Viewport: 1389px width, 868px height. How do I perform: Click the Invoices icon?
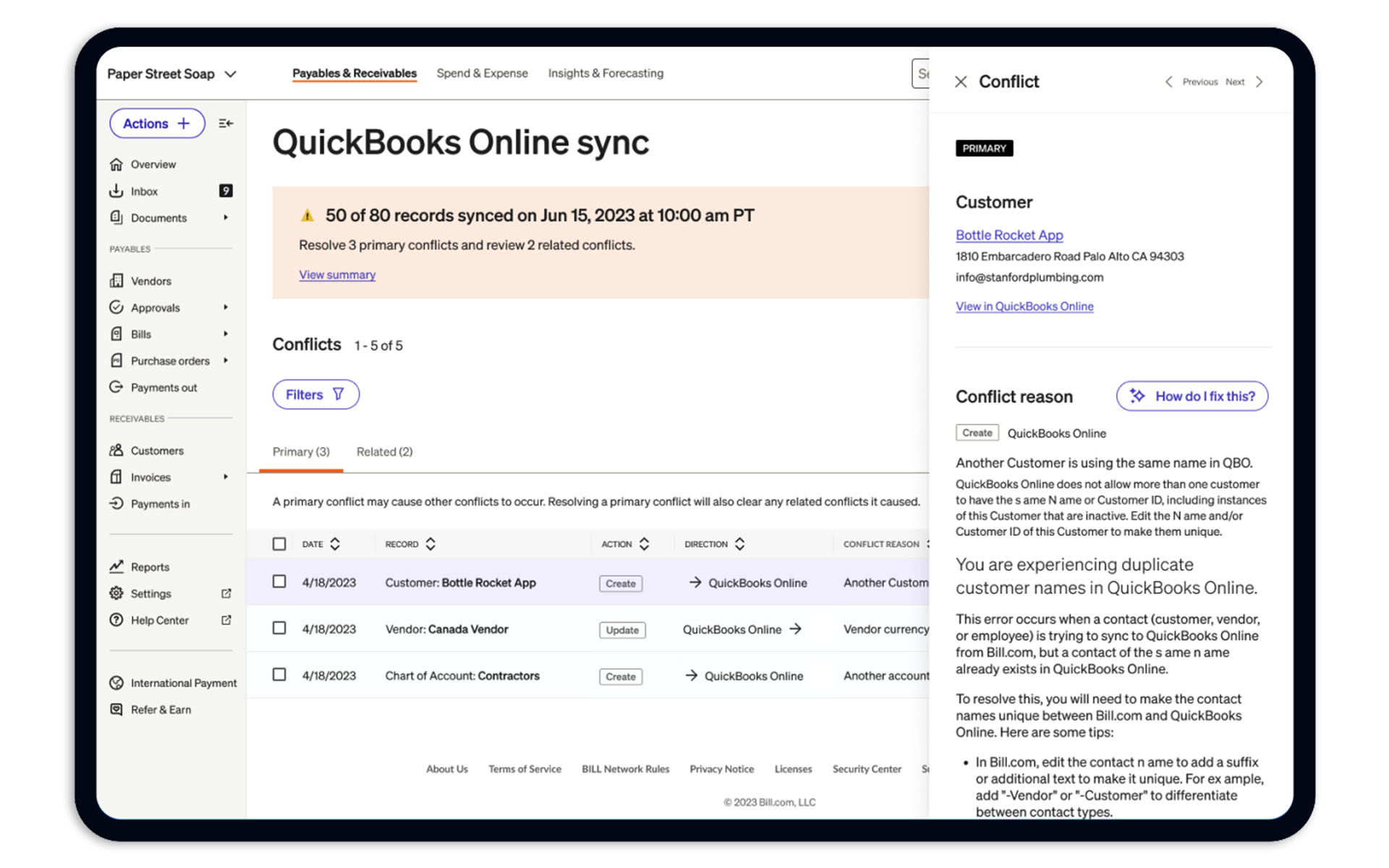point(116,477)
